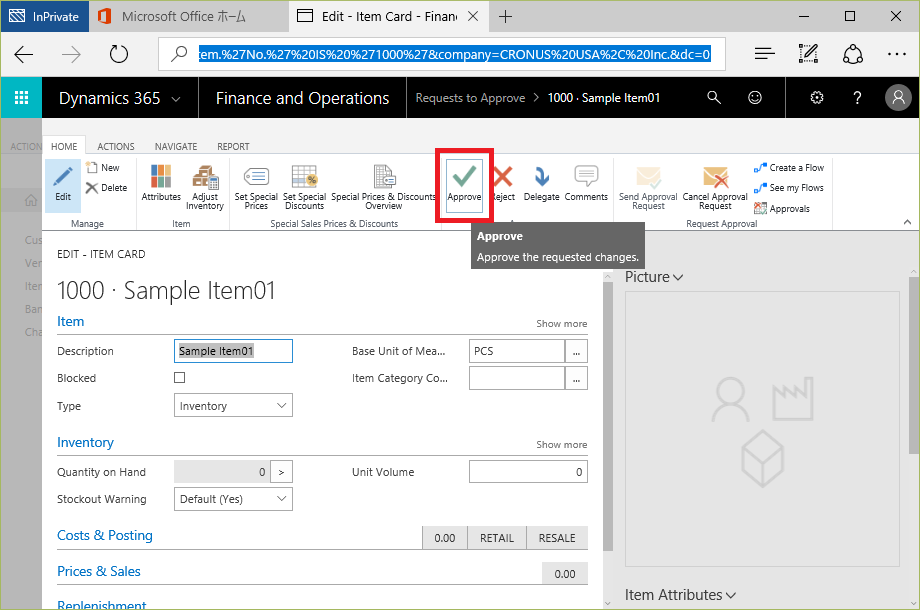Click the web note pen icon
The height and width of the screenshot is (610, 920).
[809, 54]
